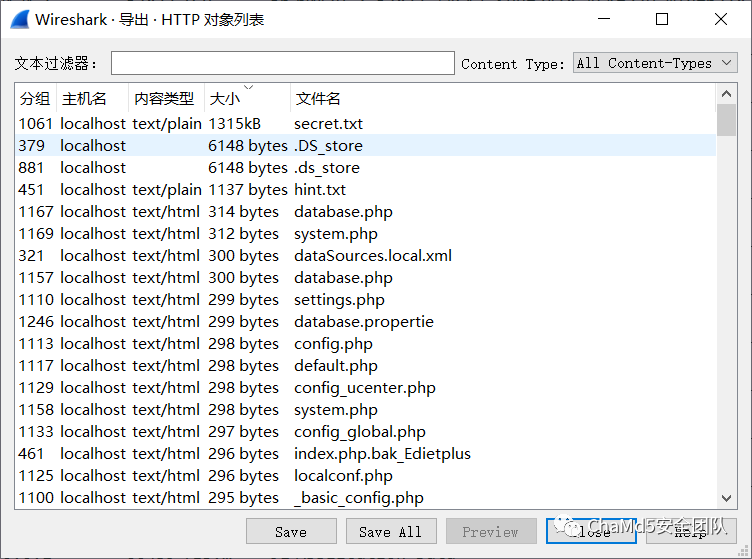The width and height of the screenshot is (752, 559).
Task: Click the 1137 bytes size cell
Action: tap(247, 190)
